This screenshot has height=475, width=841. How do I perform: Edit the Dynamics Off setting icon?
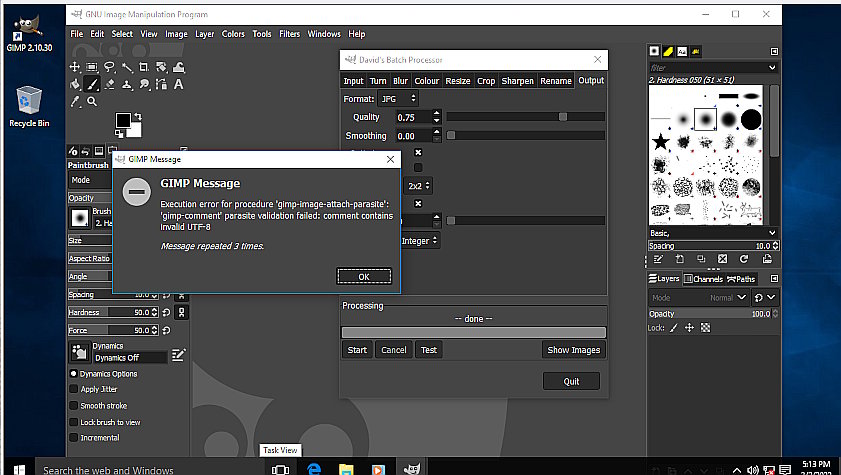[x=178, y=354]
